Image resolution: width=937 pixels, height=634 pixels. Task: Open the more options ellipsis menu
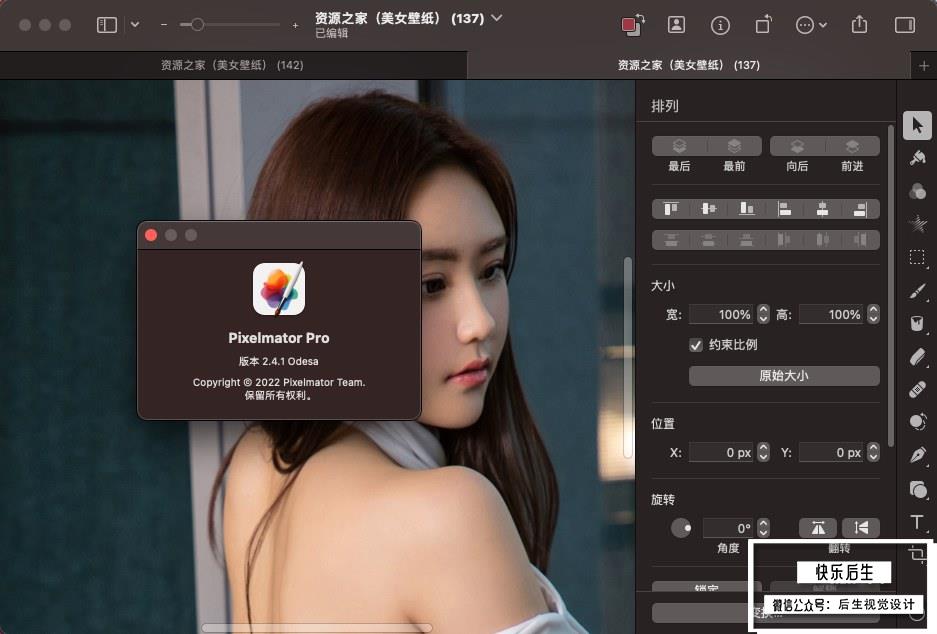coord(805,25)
